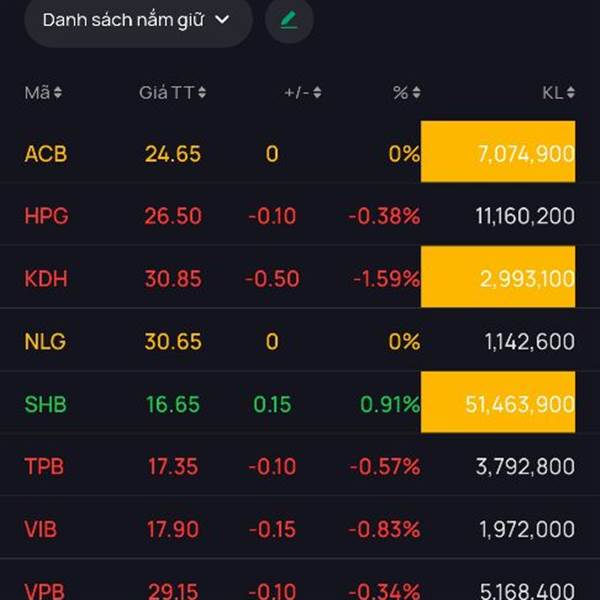The height and width of the screenshot is (600, 600).
Task: Sort by +/- change column arrows
Action: point(317,92)
